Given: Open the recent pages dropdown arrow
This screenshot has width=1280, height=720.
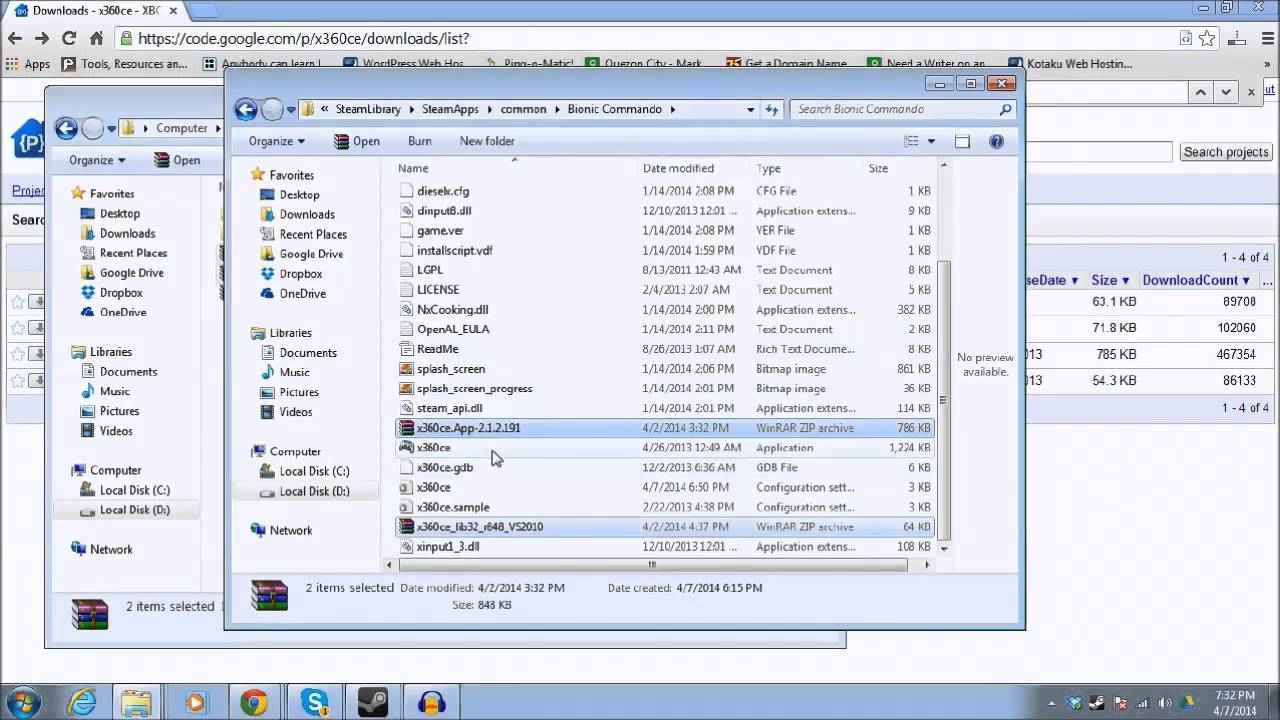Looking at the screenshot, I should tap(291, 110).
